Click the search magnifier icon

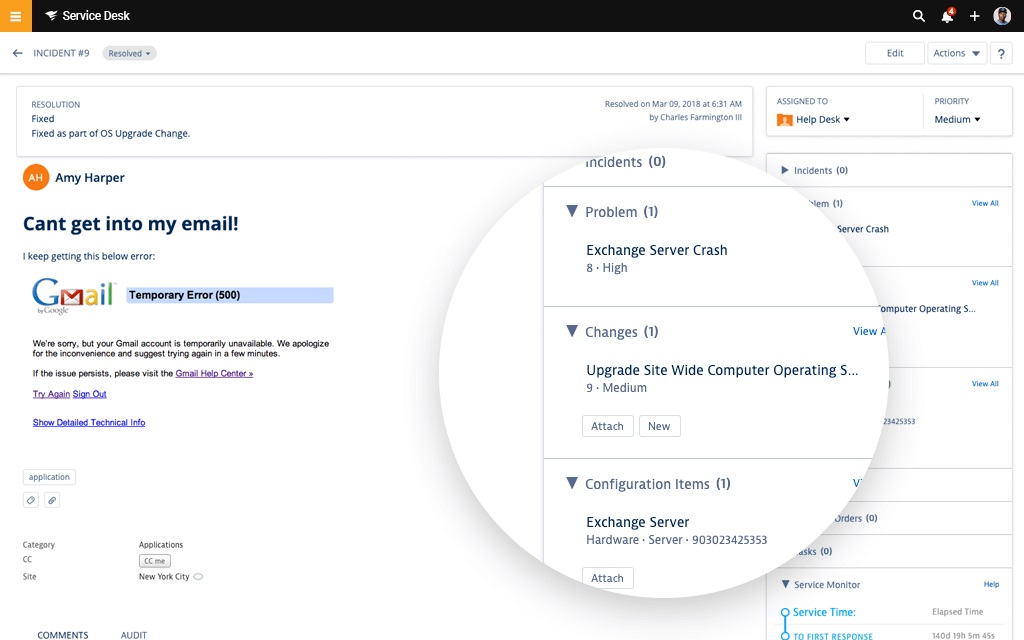click(919, 16)
